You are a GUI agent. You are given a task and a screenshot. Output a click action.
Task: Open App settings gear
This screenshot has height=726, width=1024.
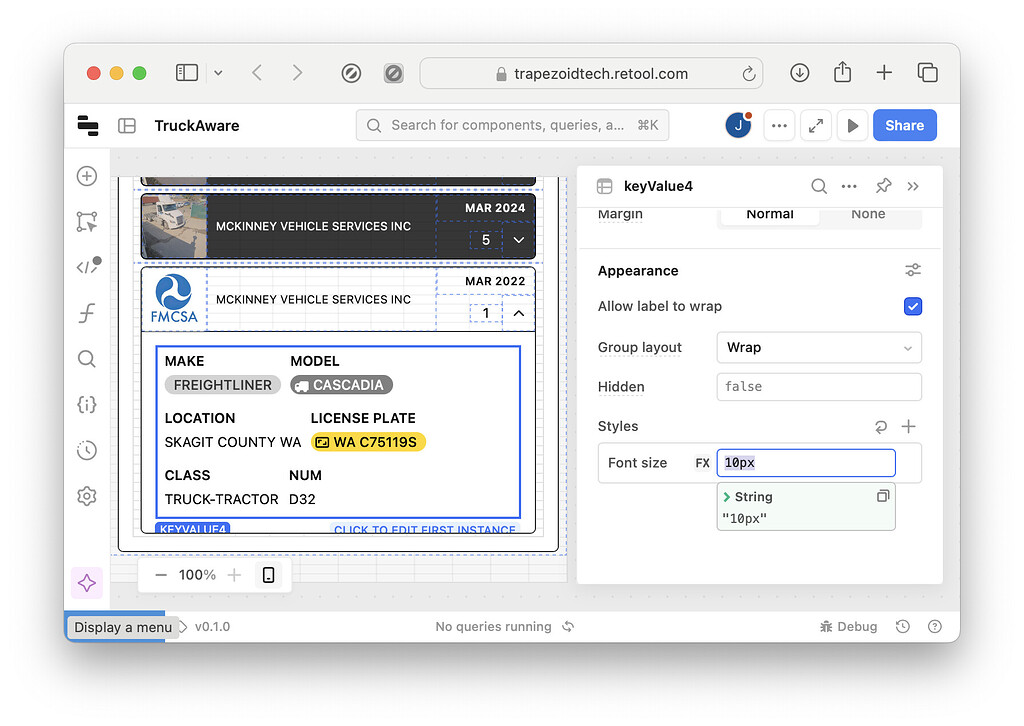click(87, 496)
